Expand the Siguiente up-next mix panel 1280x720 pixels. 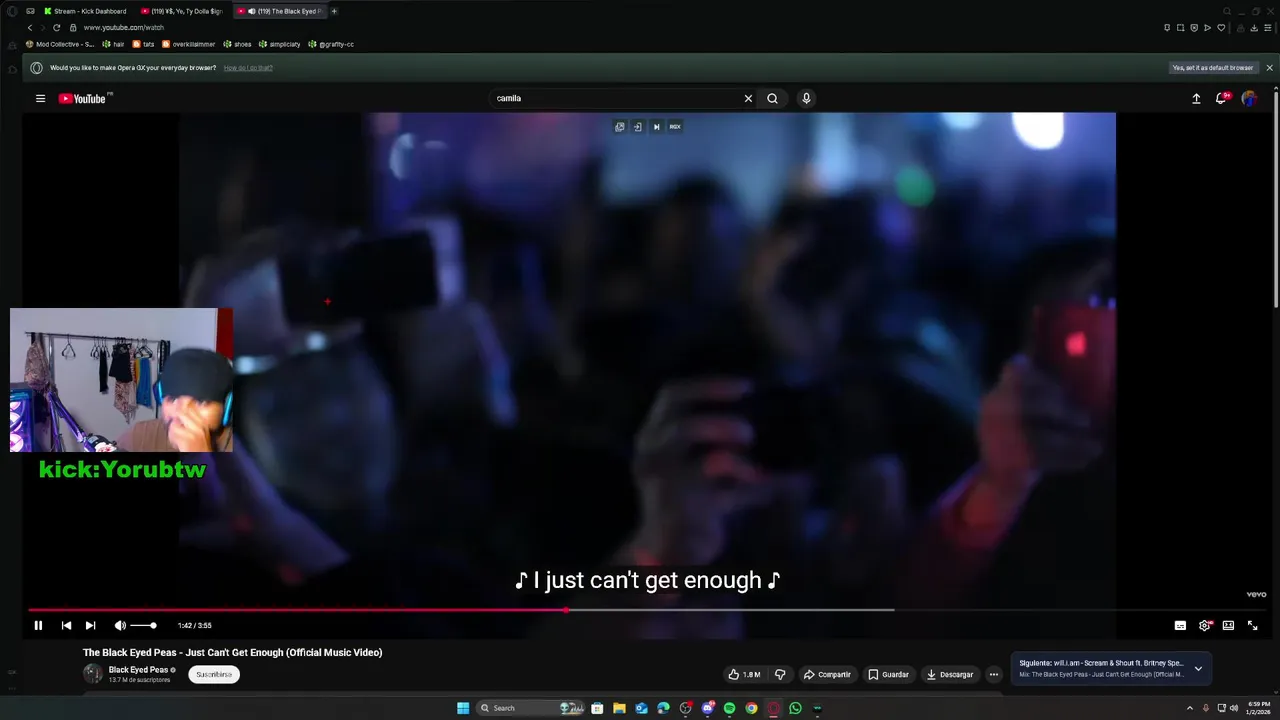pyautogui.click(x=1198, y=669)
